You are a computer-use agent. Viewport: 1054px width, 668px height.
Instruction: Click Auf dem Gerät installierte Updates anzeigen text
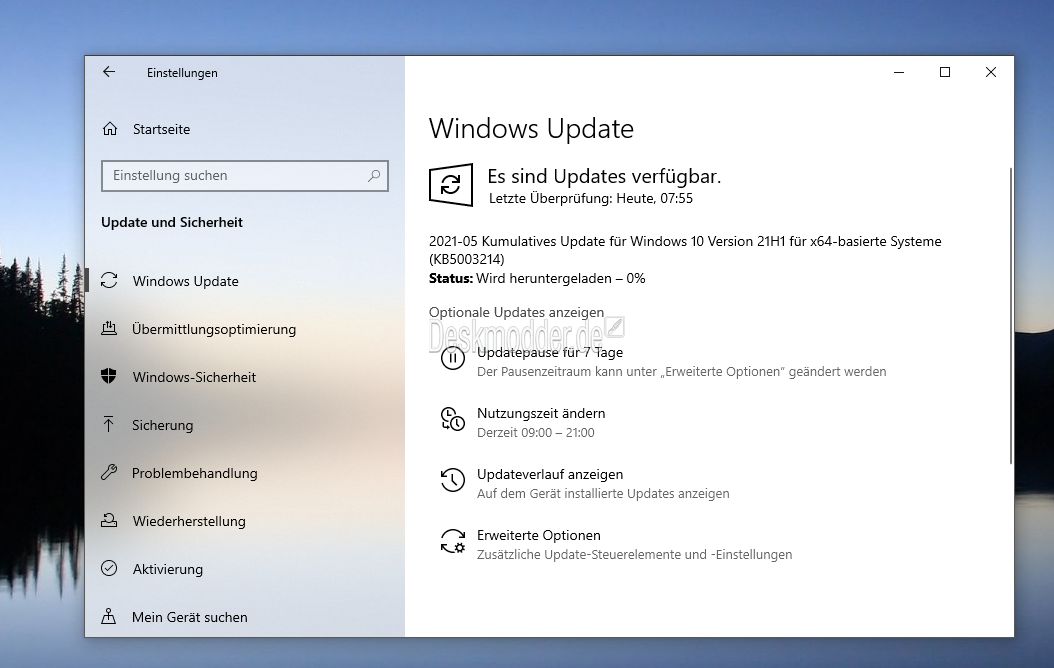click(603, 493)
